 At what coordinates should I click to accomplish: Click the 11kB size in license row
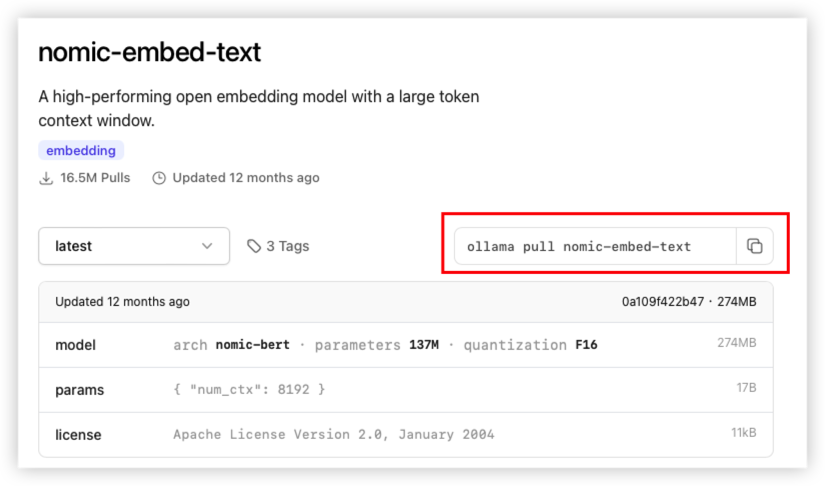point(741,434)
